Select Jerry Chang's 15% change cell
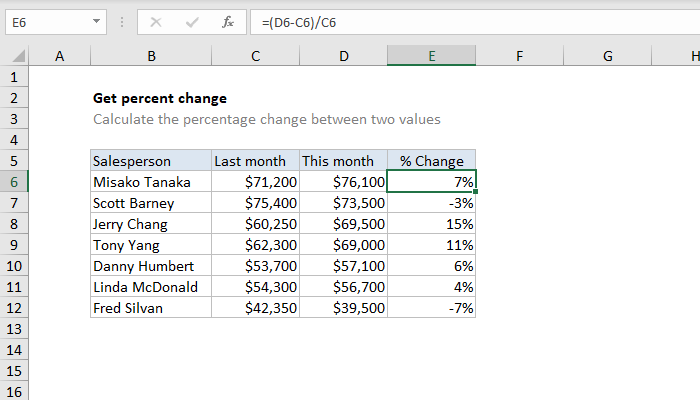This screenshot has width=700, height=400. (x=431, y=224)
